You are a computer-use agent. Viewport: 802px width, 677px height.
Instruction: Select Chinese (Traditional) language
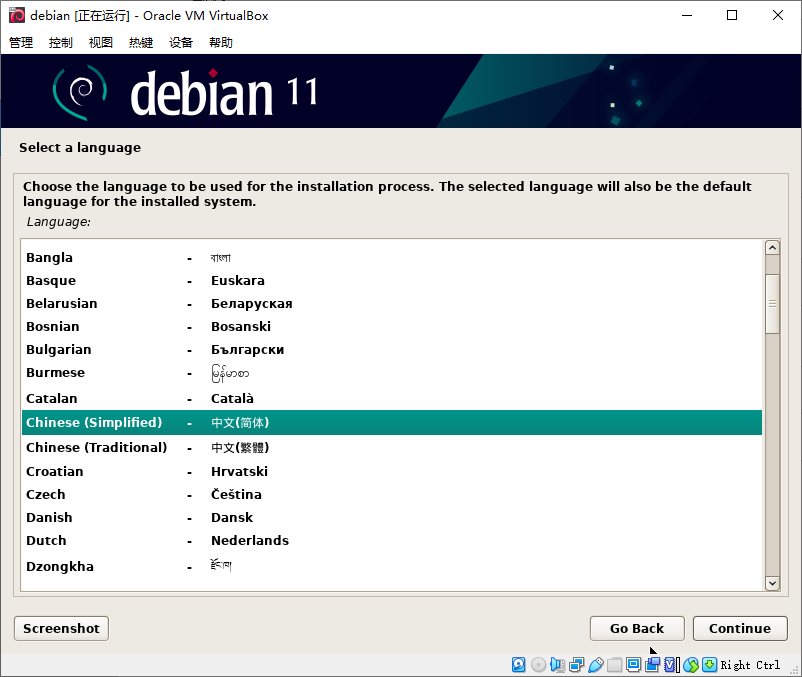392,447
